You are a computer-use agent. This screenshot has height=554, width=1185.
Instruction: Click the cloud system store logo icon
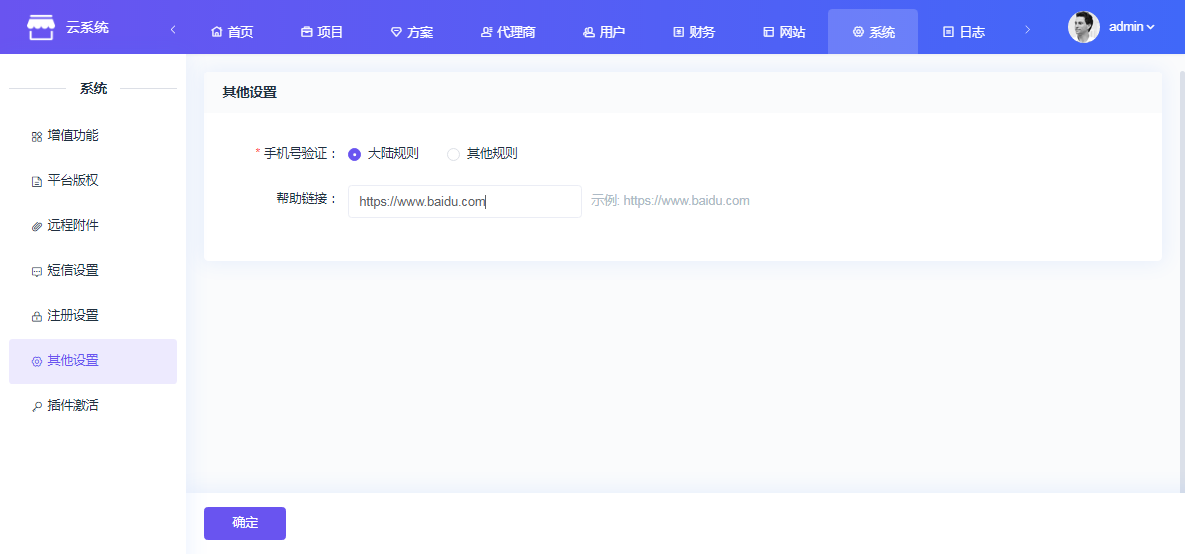pos(41,27)
